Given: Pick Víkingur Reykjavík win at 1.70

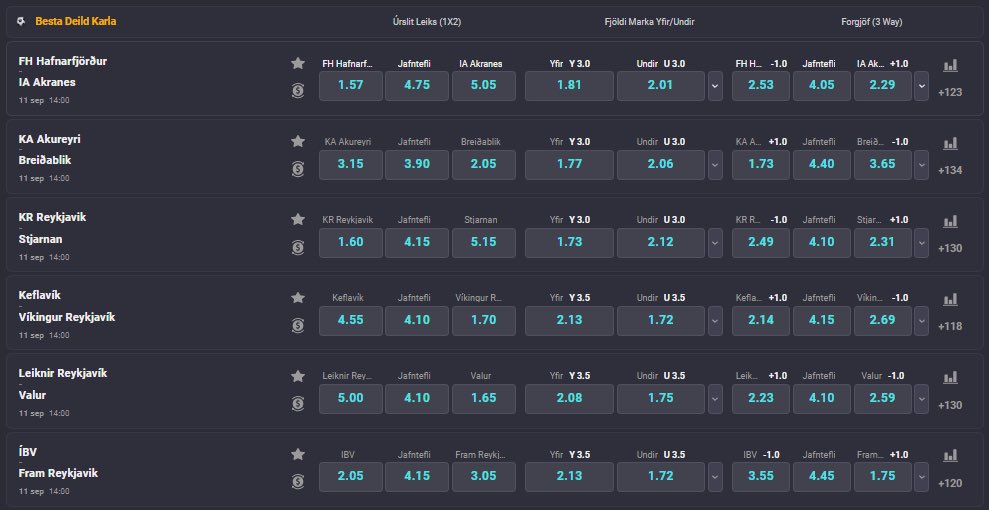Looking at the screenshot, I should coord(484,321).
